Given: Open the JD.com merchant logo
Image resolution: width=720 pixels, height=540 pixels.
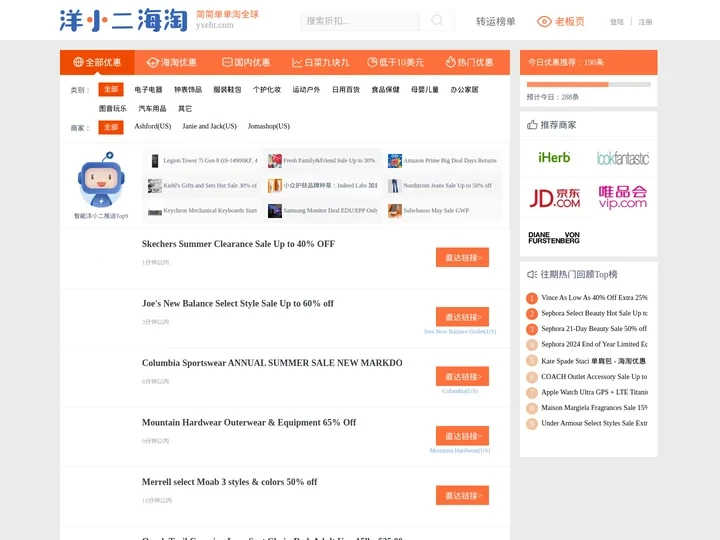Looking at the screenshot, I should pos(554,198).
